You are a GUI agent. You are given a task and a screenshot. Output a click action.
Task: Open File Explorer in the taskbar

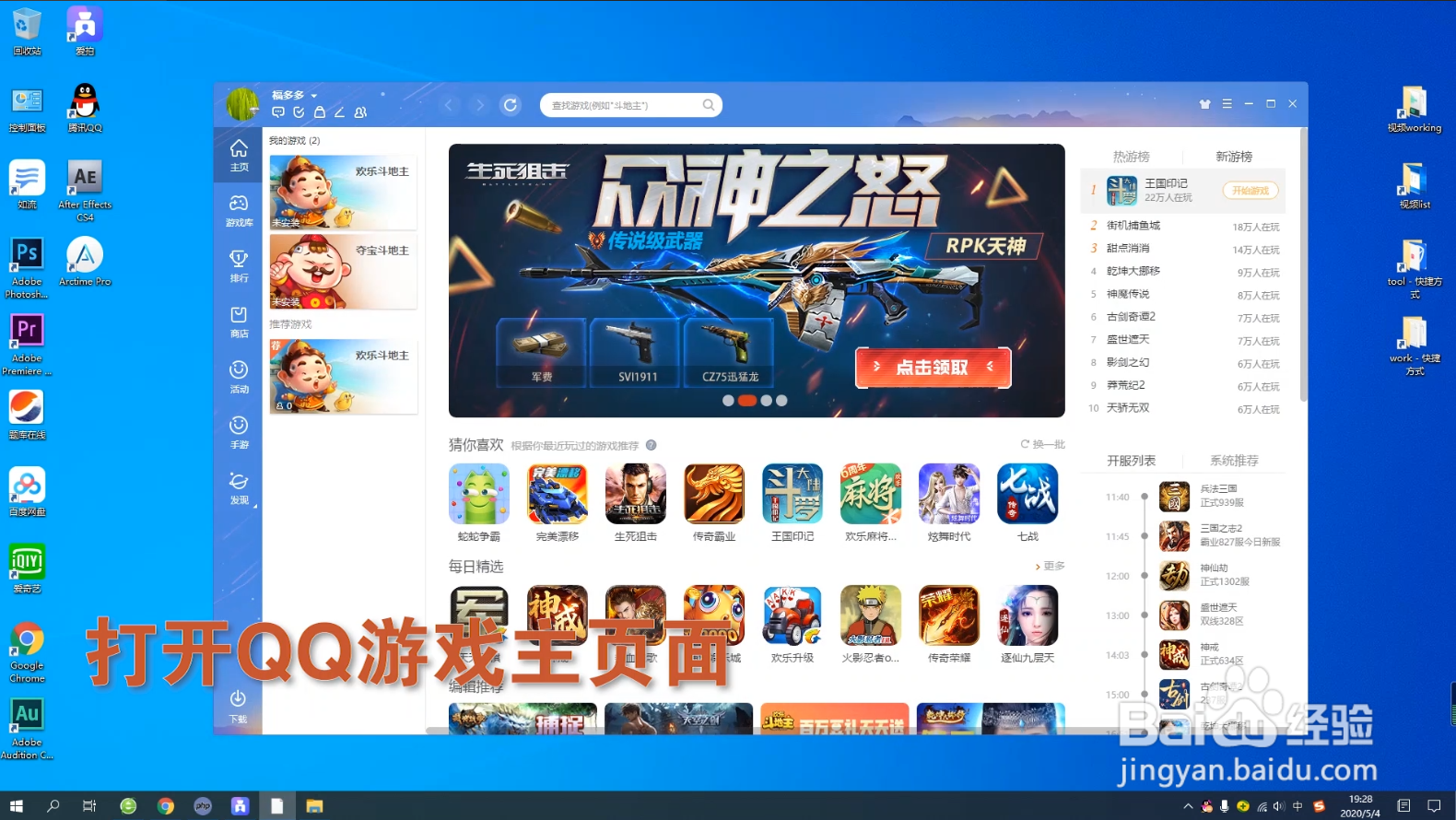pos(314,806)
